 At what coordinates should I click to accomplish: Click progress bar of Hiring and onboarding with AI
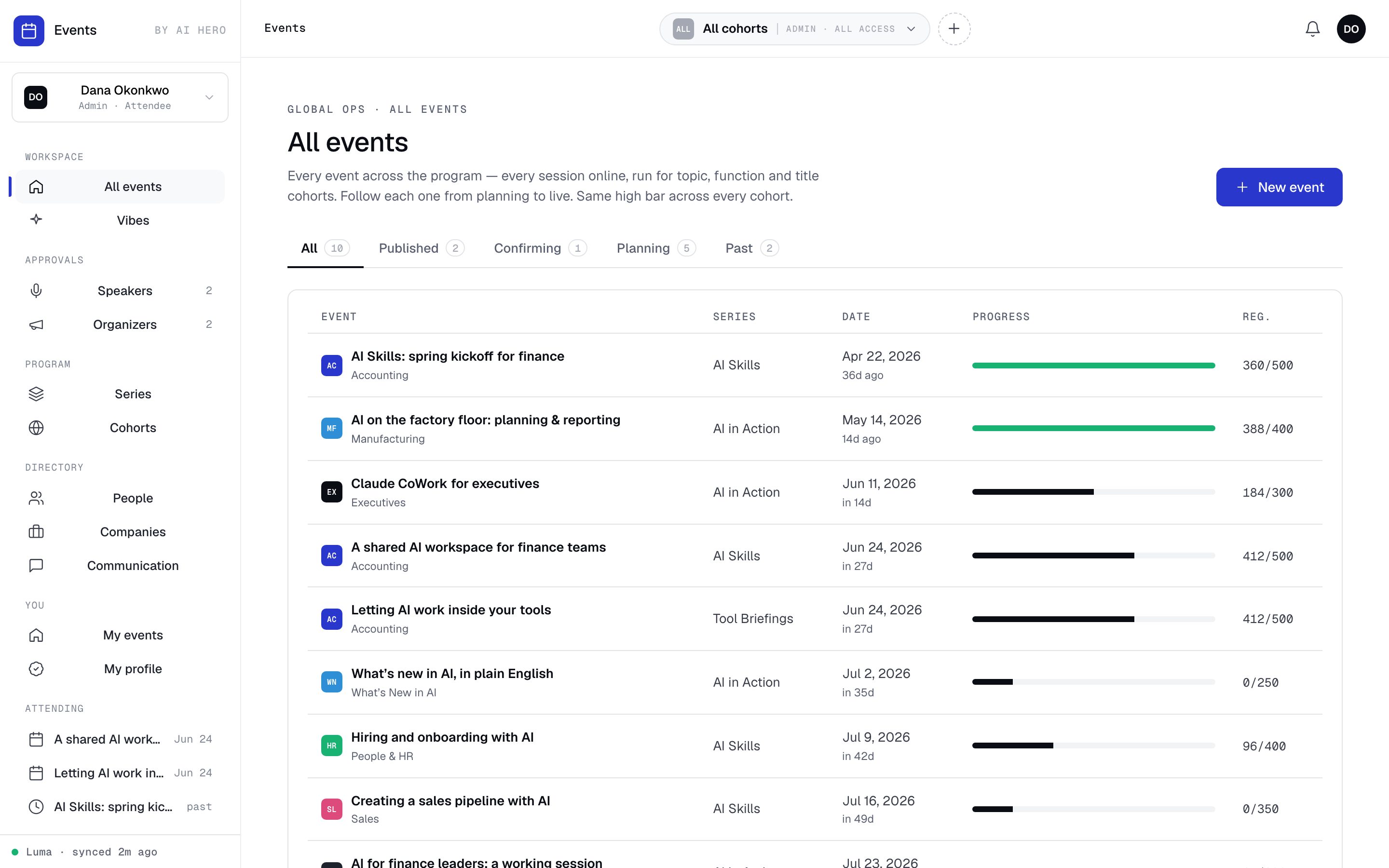point(1093,746)
